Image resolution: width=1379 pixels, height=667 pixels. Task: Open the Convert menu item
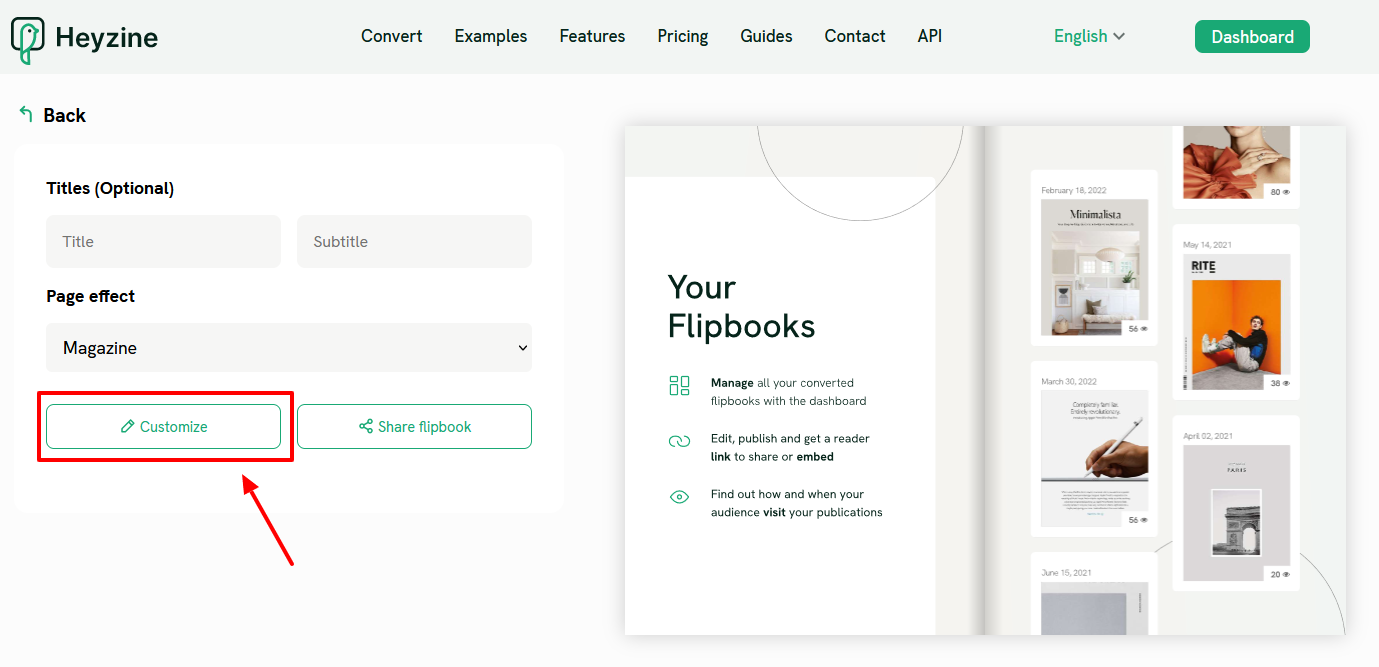(391, 36)
